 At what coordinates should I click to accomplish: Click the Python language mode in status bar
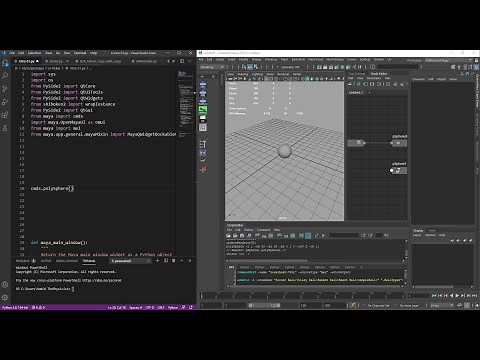tap(173, 307)
